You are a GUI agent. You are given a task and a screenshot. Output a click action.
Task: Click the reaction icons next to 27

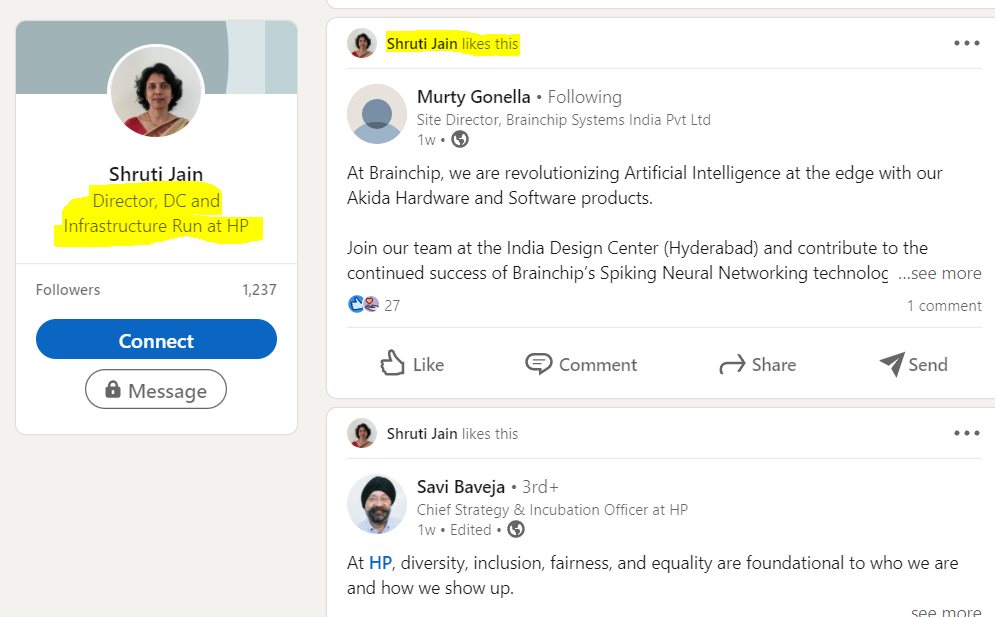[363, 305]
